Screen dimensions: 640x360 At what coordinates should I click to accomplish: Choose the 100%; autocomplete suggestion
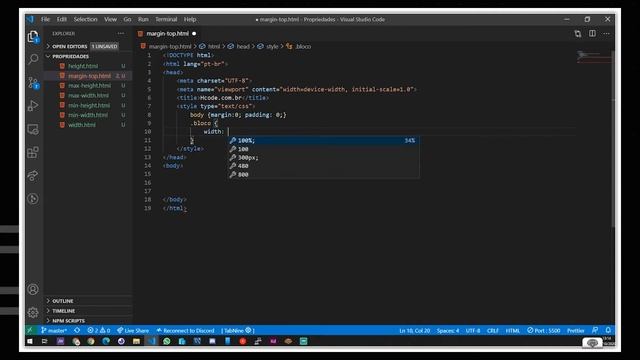tap(323, 140)
